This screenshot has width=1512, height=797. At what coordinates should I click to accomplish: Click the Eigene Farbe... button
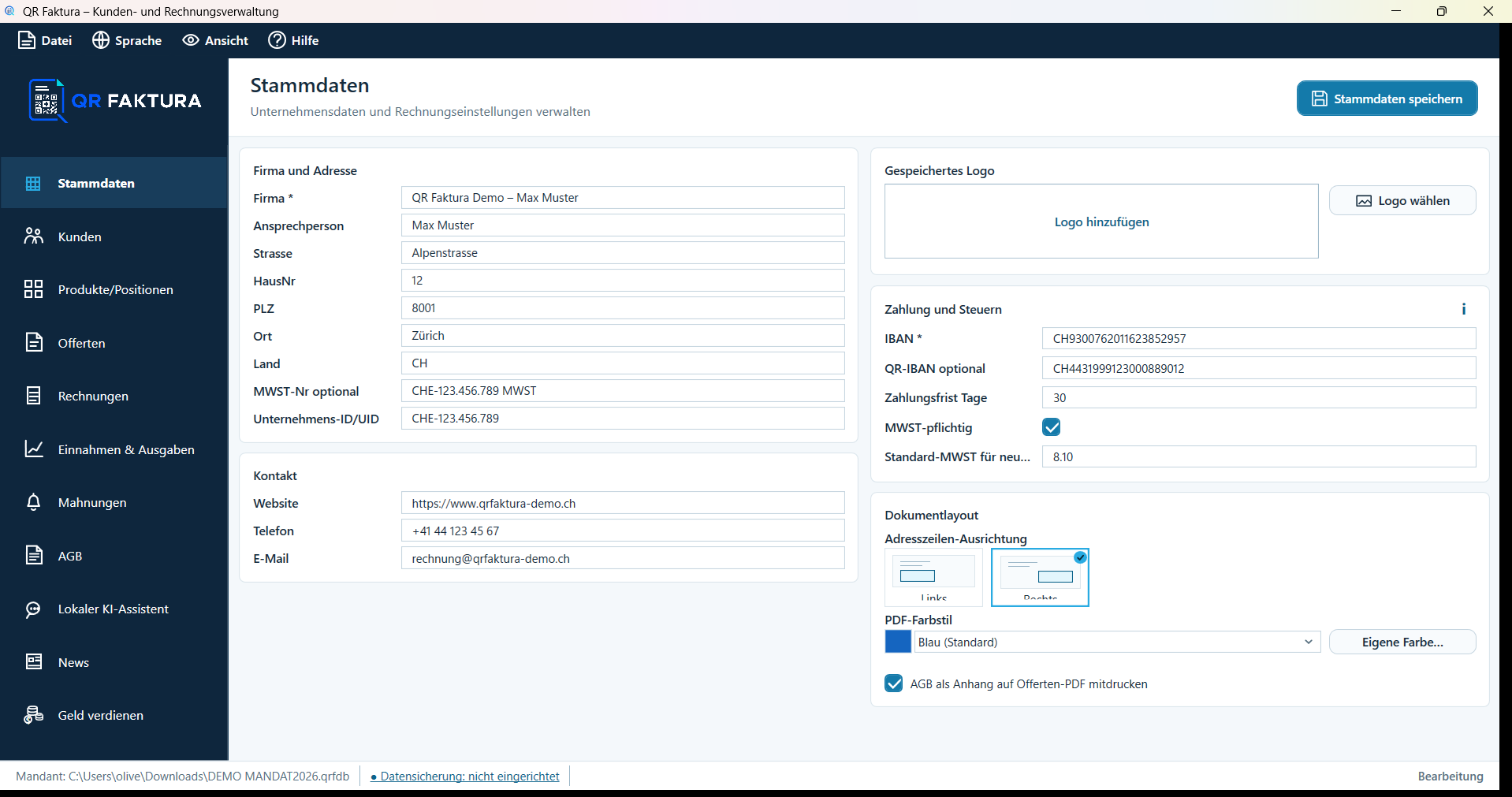pyautogui.click(x=1402, y=642)
